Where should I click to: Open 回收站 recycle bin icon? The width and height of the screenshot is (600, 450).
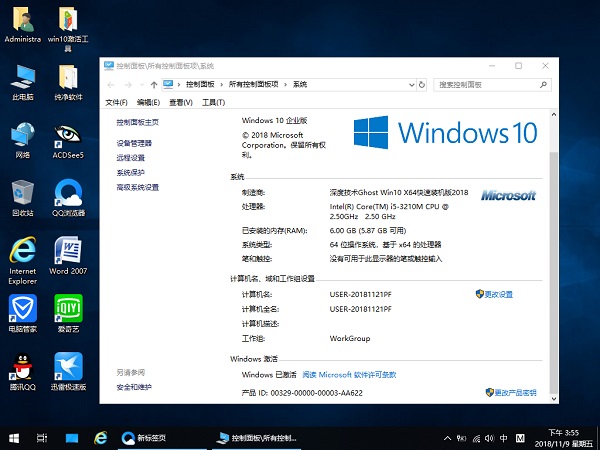coord(22,195)
